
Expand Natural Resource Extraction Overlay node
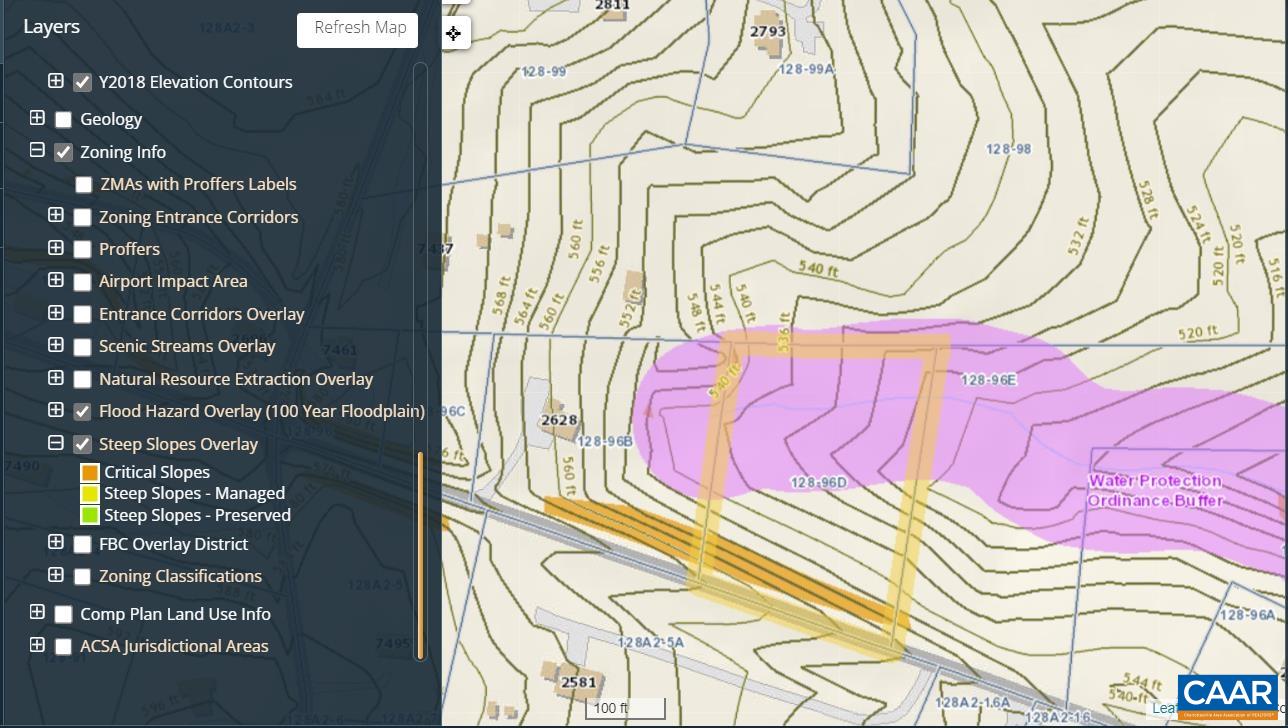point(56,378)
